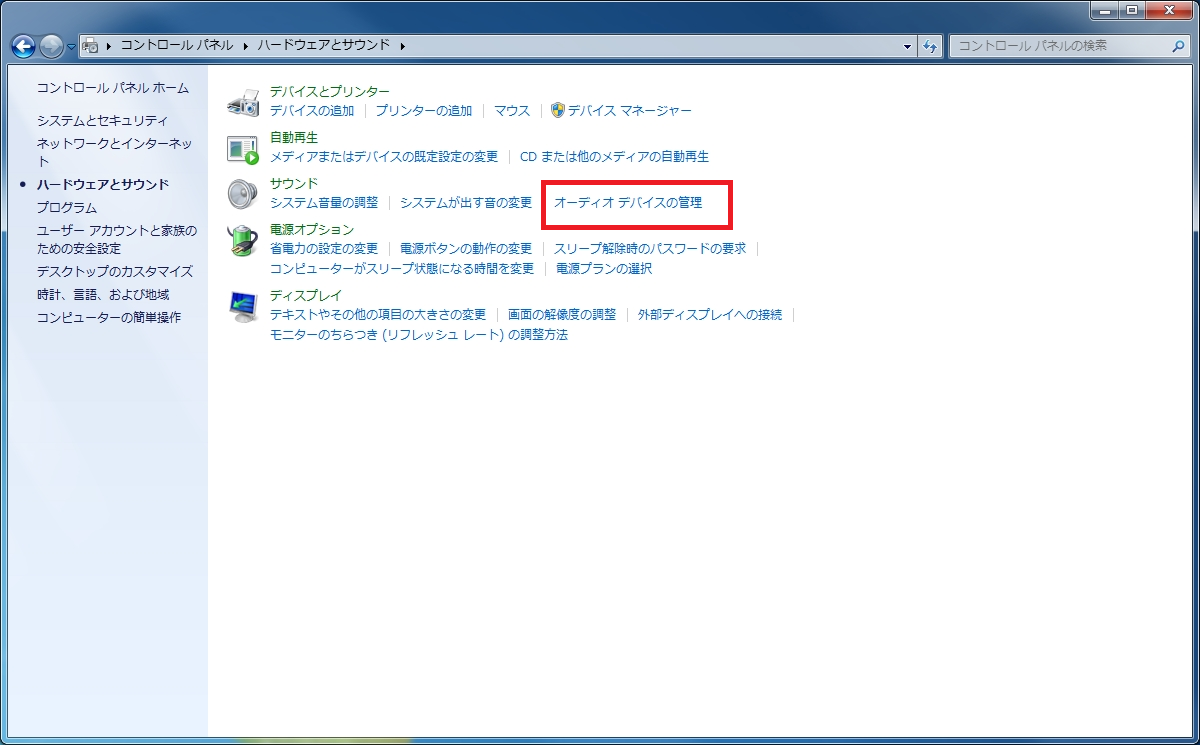Screen dimensions: 1200x745
Task: Open プログラム category in sidebar
Action: [x=67, y=208]
